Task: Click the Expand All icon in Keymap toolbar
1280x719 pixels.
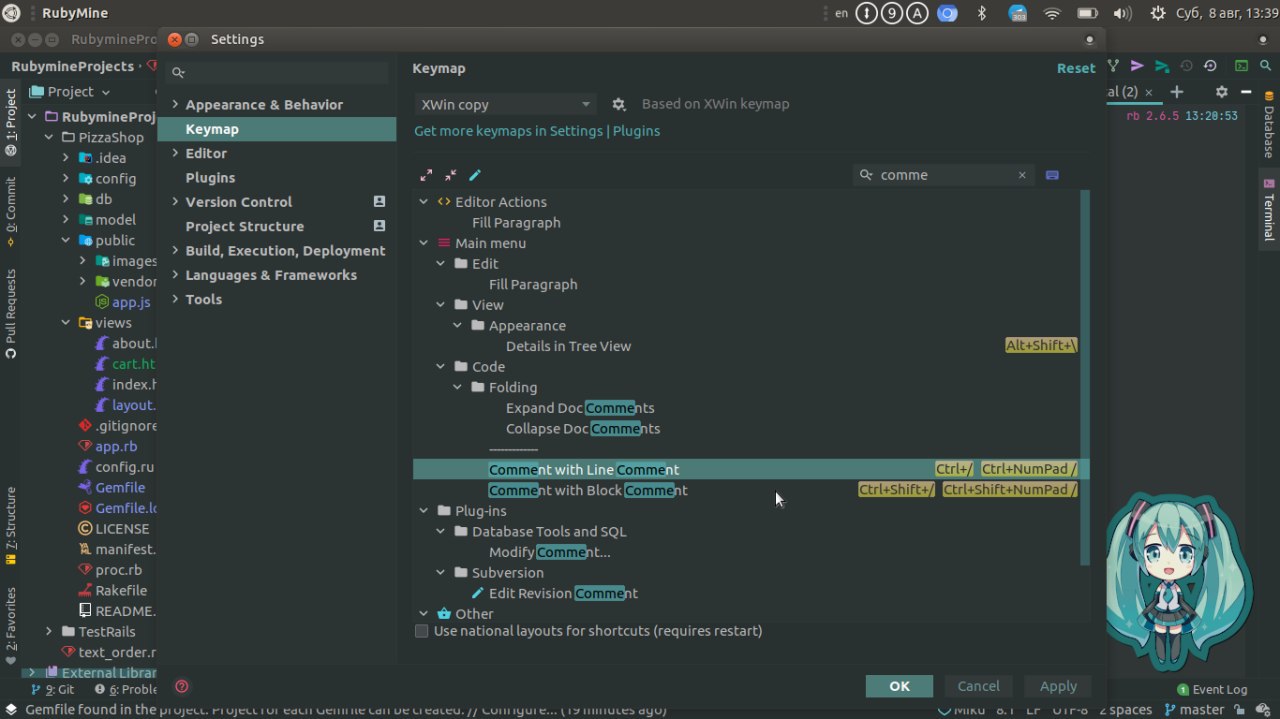Action: tap(427, 175)
